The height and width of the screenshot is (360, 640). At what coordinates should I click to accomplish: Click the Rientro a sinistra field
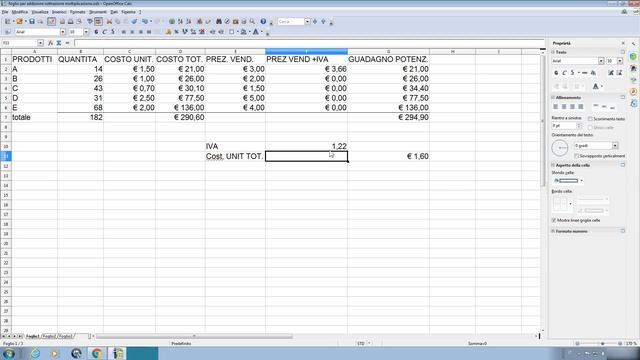coord(564,126)
